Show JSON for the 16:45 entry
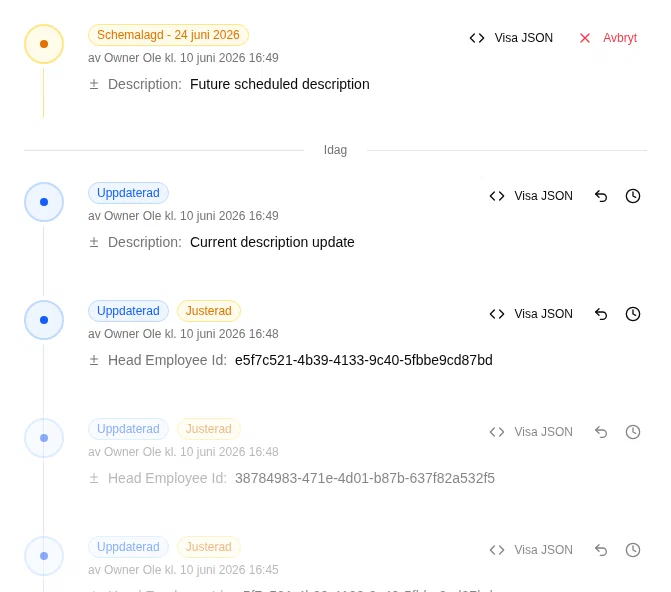671x592 pixels. 531,550
